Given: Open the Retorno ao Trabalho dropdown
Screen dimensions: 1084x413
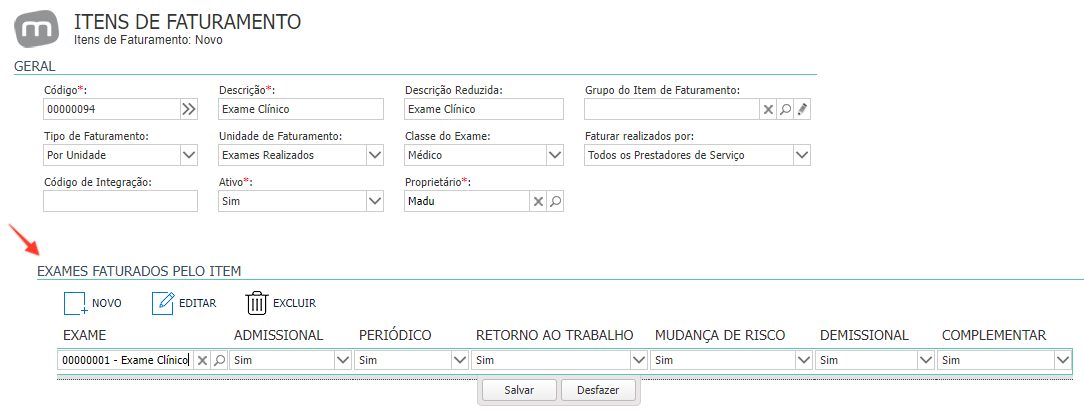Looking at the screenshot, I should tap(639, 360).
